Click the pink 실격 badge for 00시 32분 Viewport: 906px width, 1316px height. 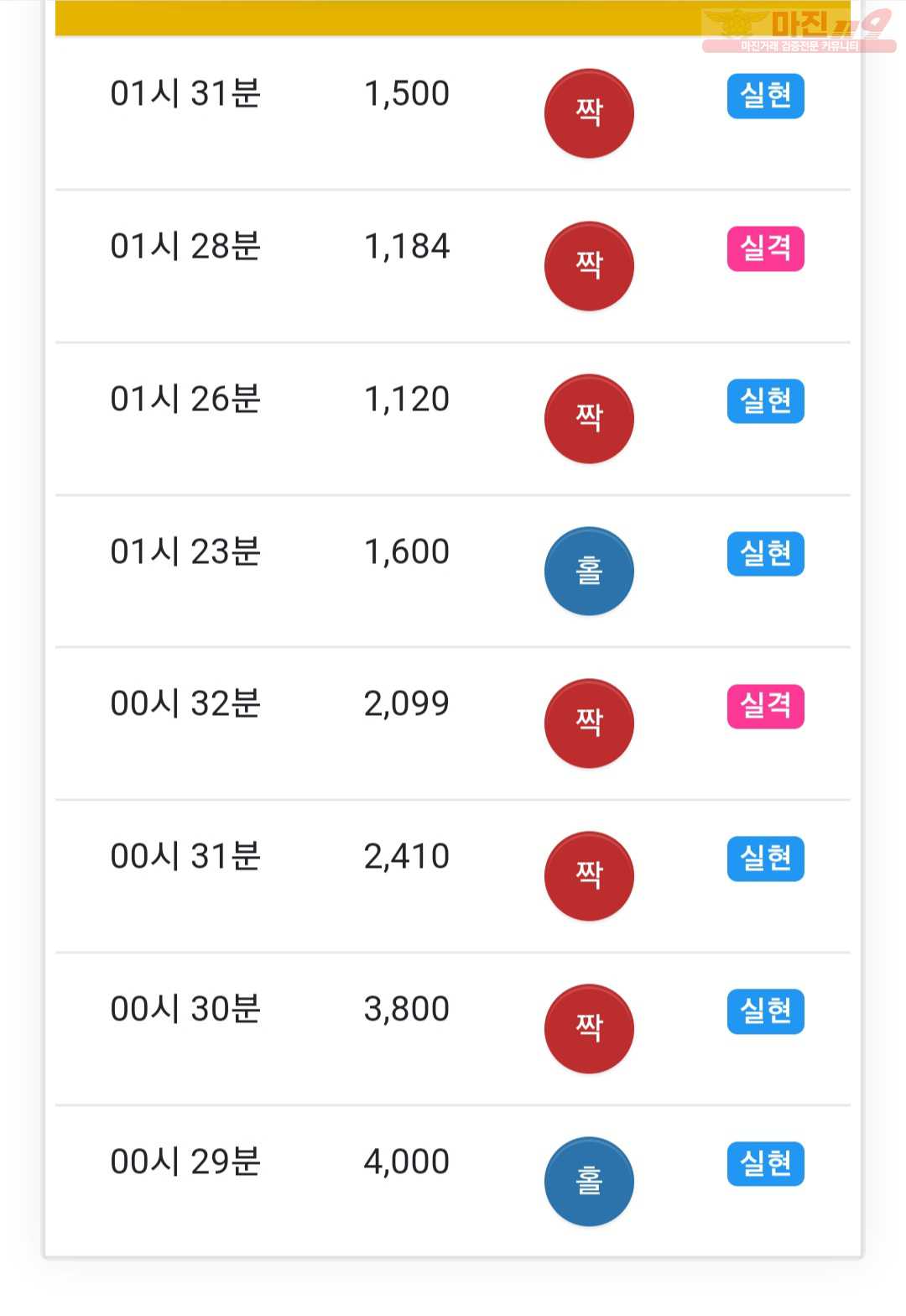pos(765,706)
